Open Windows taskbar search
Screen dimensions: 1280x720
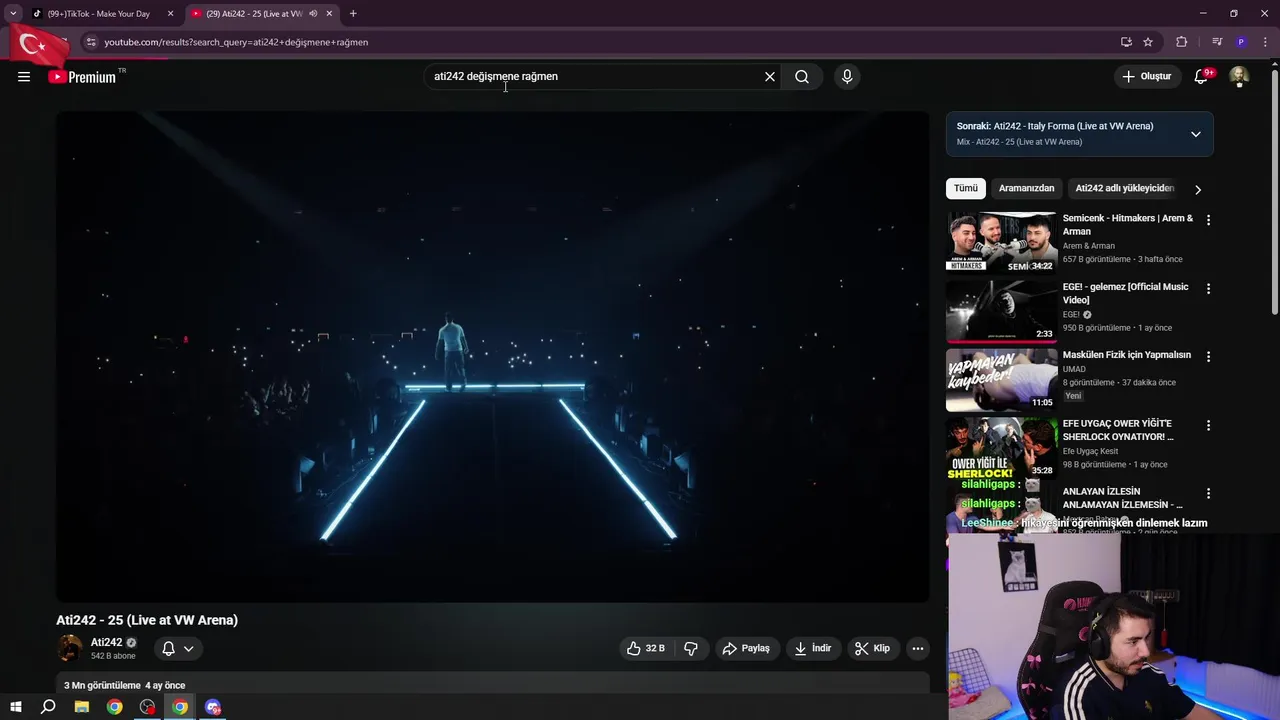48,707
